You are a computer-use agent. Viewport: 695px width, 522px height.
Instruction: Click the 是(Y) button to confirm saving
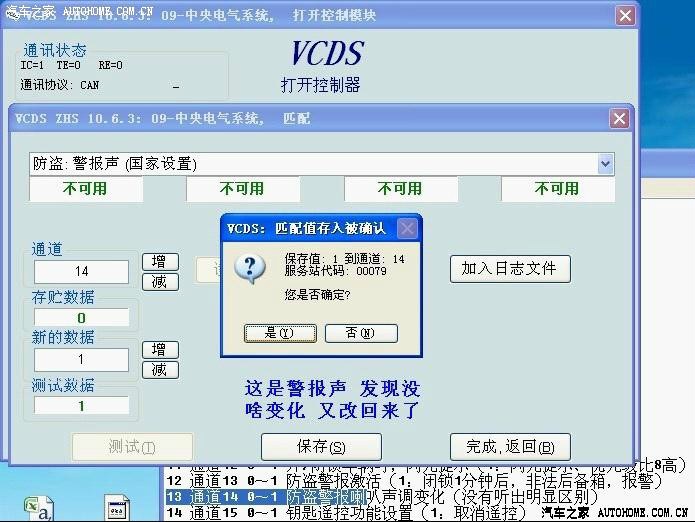pyautogui.click(x=273, y=333)
